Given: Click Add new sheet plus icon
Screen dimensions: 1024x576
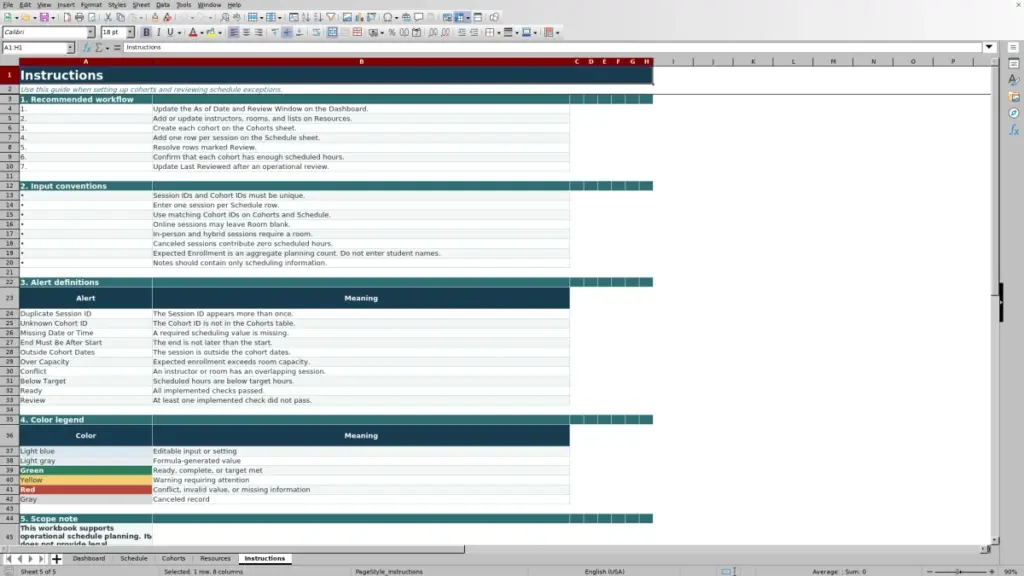Looking at the screenshot, I should (x=57, y=558).
